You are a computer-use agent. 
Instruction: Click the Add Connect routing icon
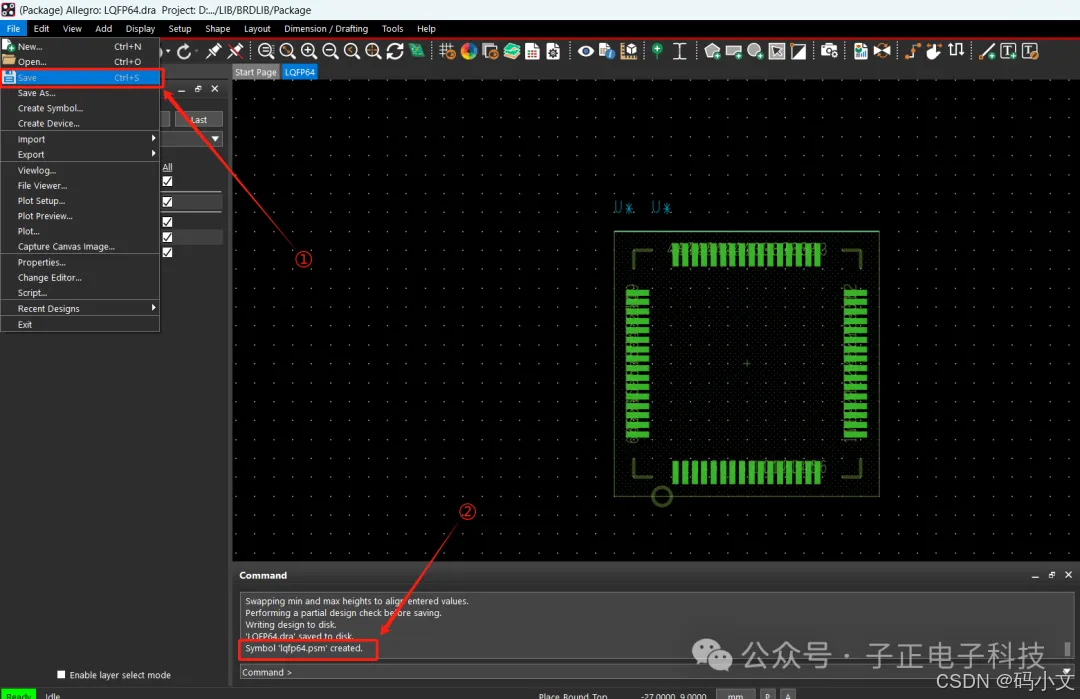pos(913,52)
